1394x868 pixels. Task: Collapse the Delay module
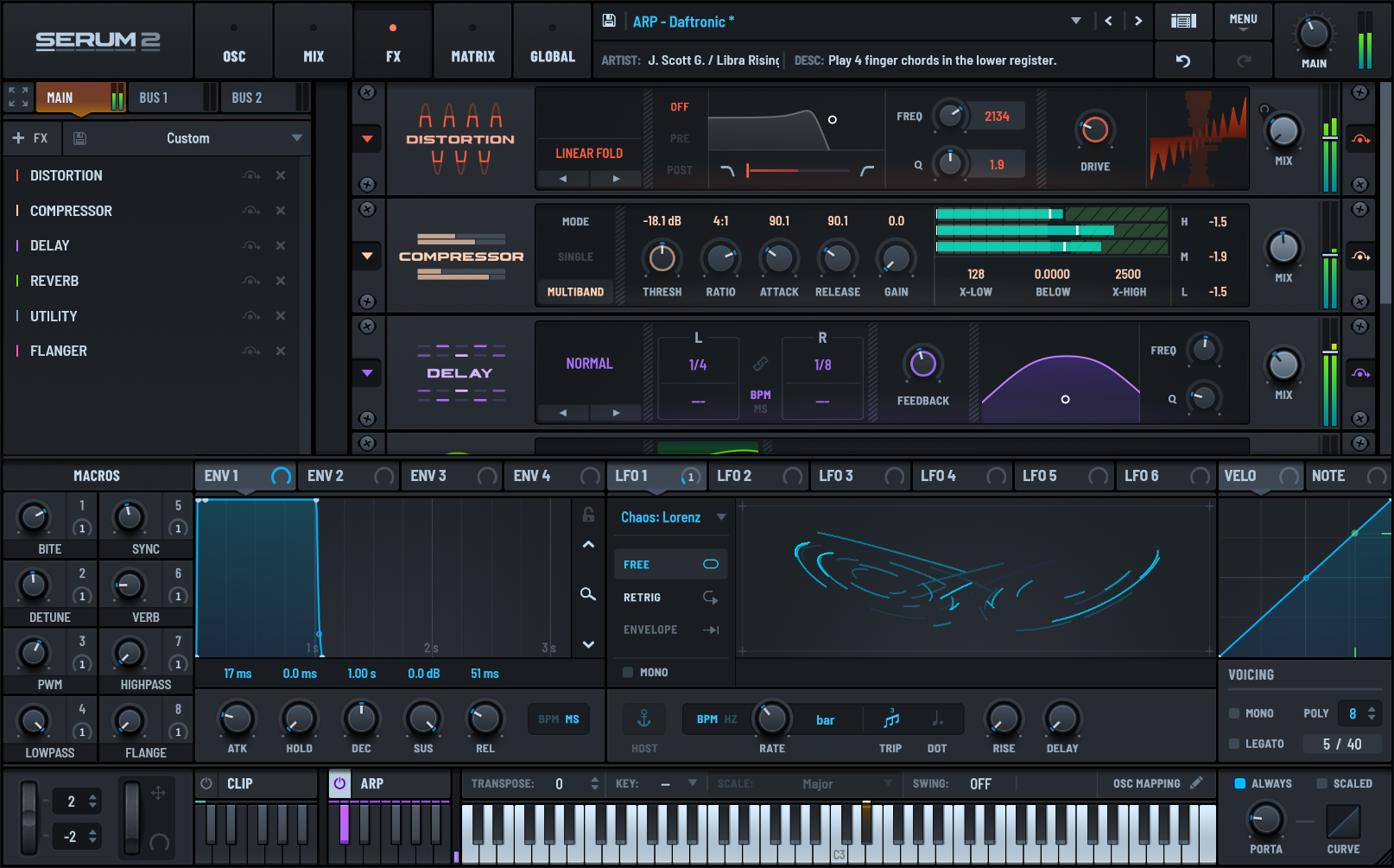[367, 373]
